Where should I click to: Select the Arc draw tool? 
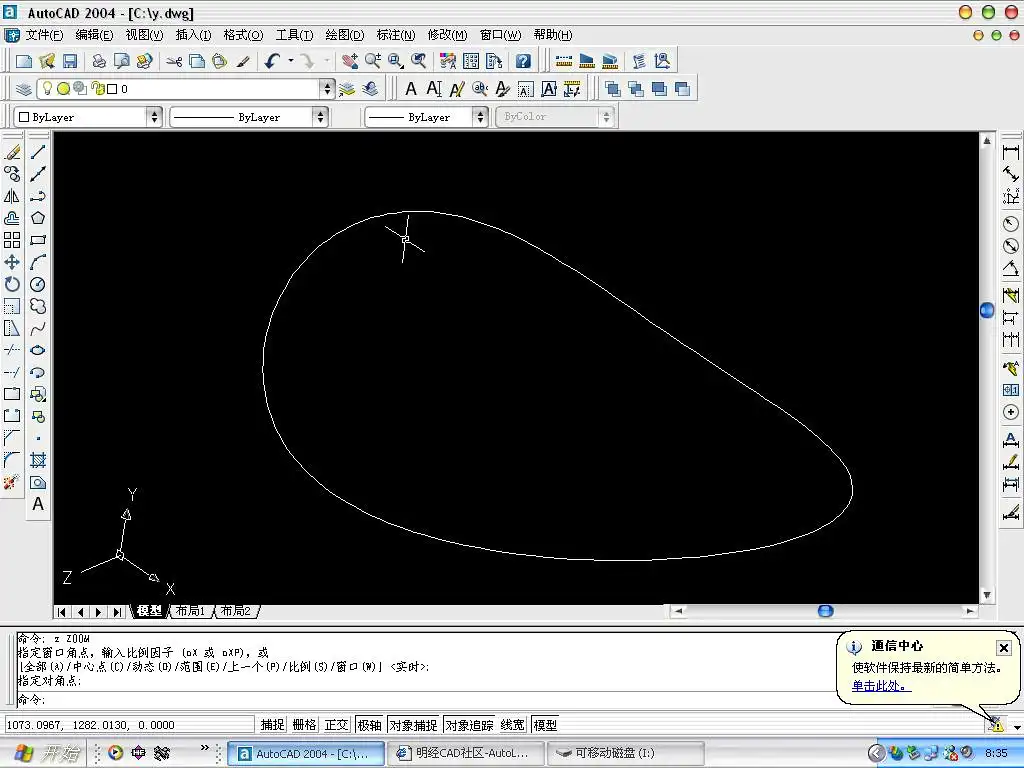pyautogui.click(x=38, y=262)
